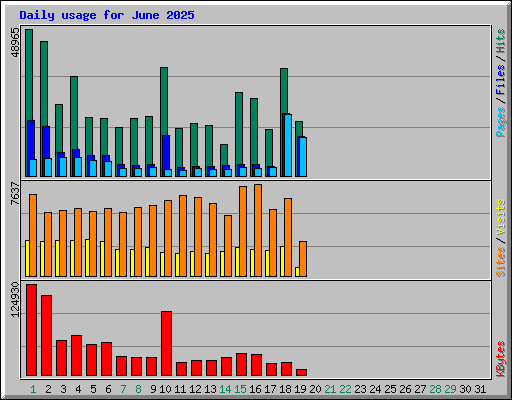This screenshot has width=512, height=400.
Task: Click the green hits bar for day 15
Action: [x=239, y=129]
